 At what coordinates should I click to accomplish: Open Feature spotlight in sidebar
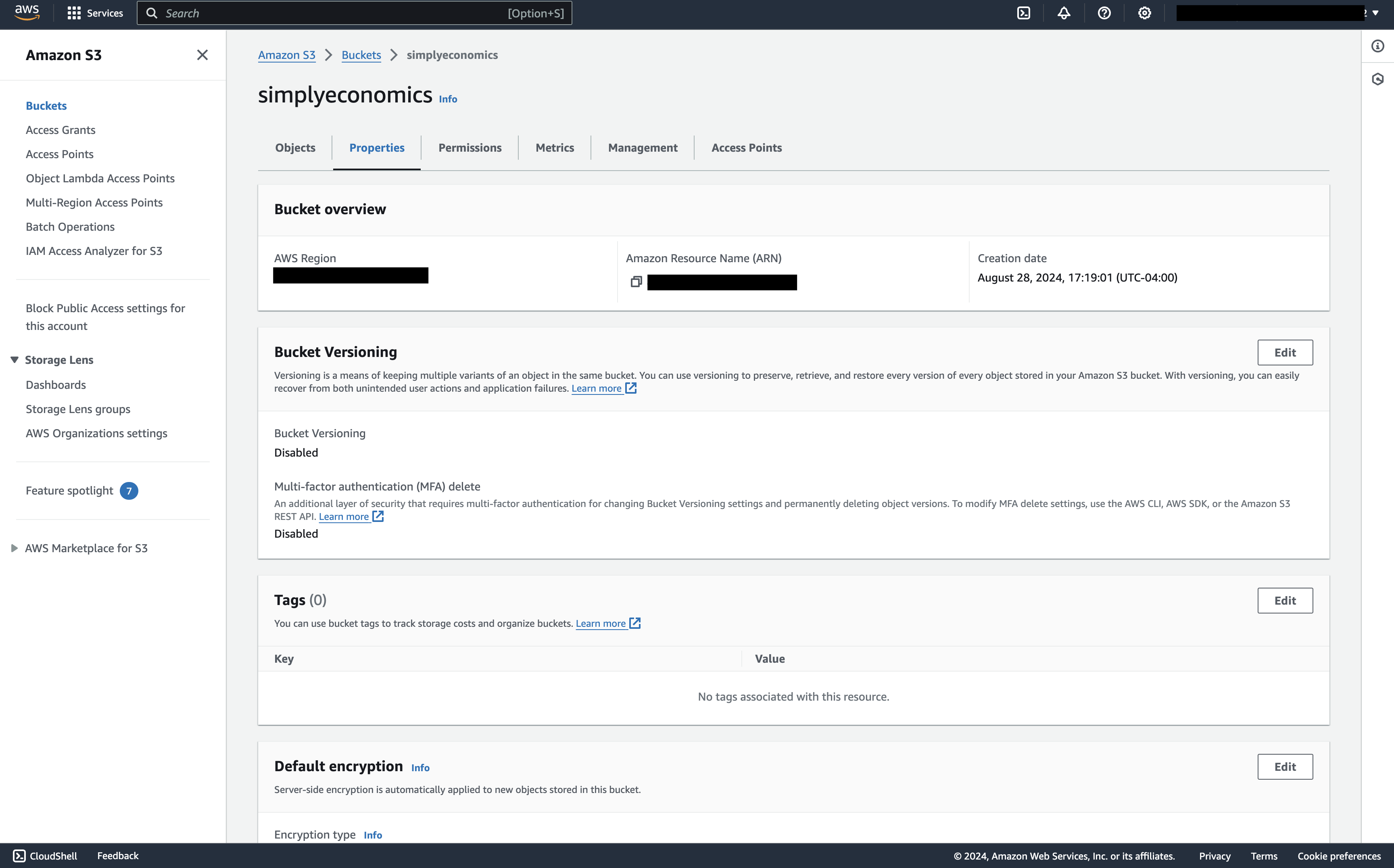[x=69, y=491]
